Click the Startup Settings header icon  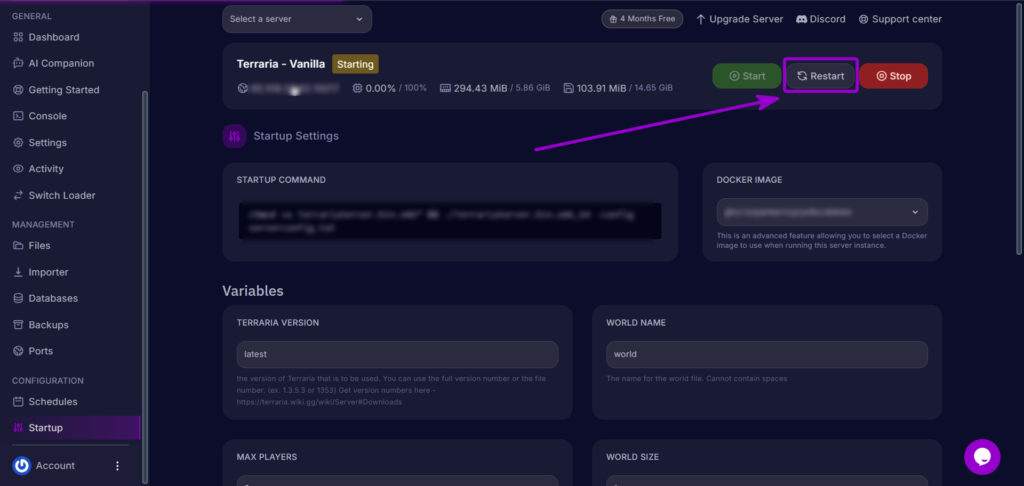click(x=234, y=136)
